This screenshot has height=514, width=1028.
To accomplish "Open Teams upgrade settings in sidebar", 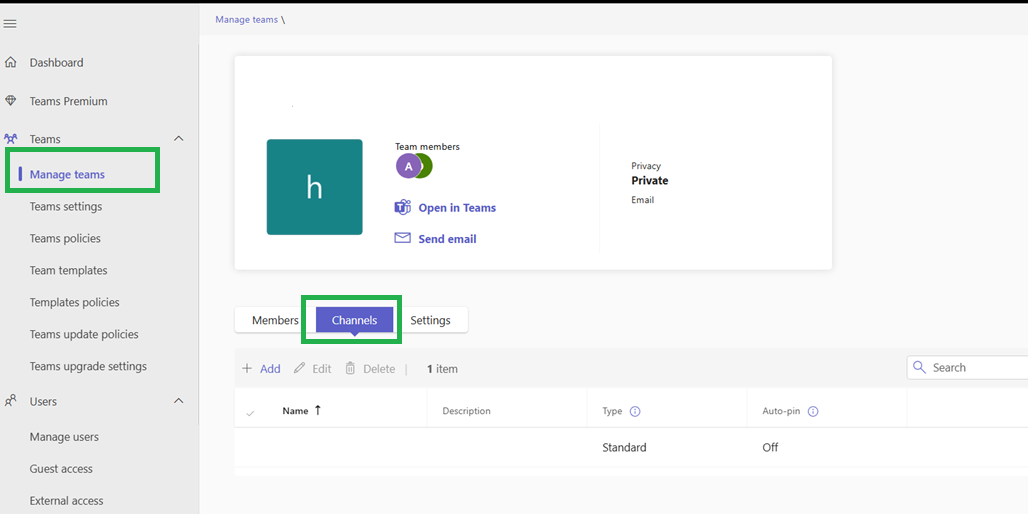I will 88,366.
